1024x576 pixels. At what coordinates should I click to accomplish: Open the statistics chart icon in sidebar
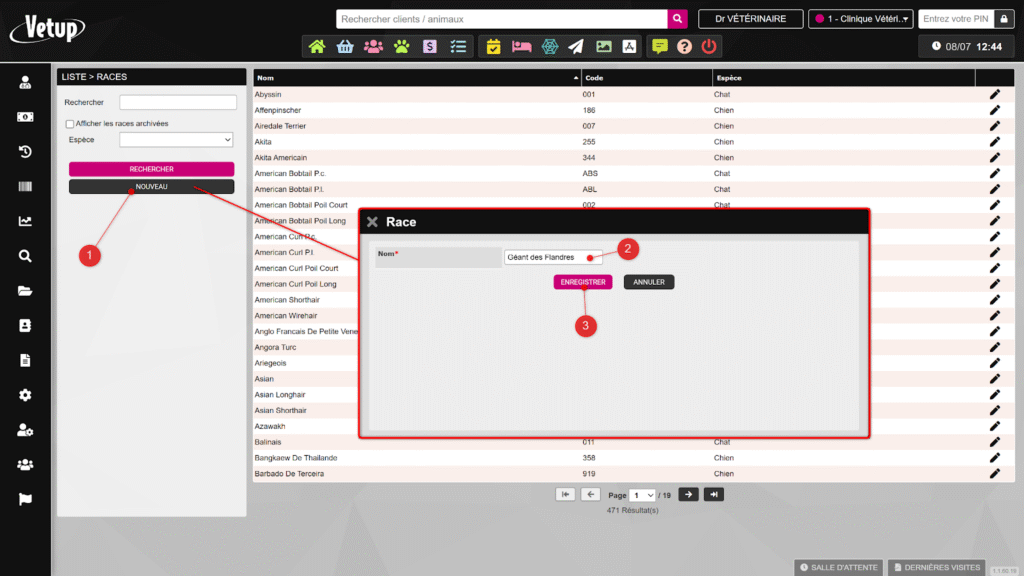tap(25, 222)
